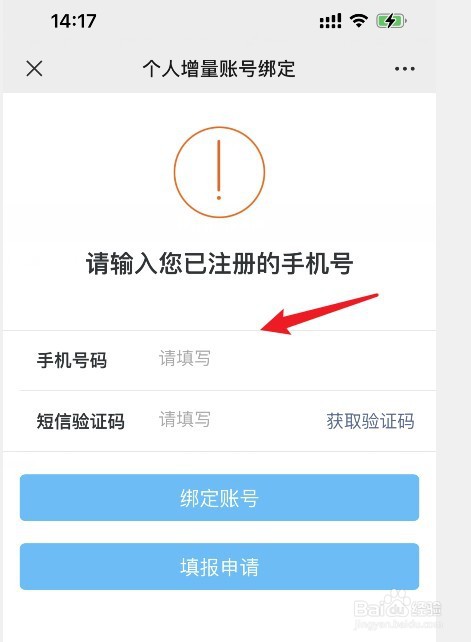The image size is (471, 642).
Task: Tap the jingyan.baidu.com watermark text
Action: pyautogui.click(x=398, y=624)
